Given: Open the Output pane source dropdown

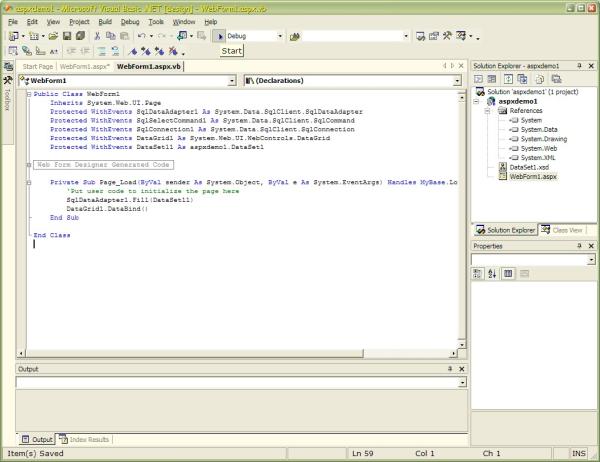Looking at the screenshot, I should point(463,382).
